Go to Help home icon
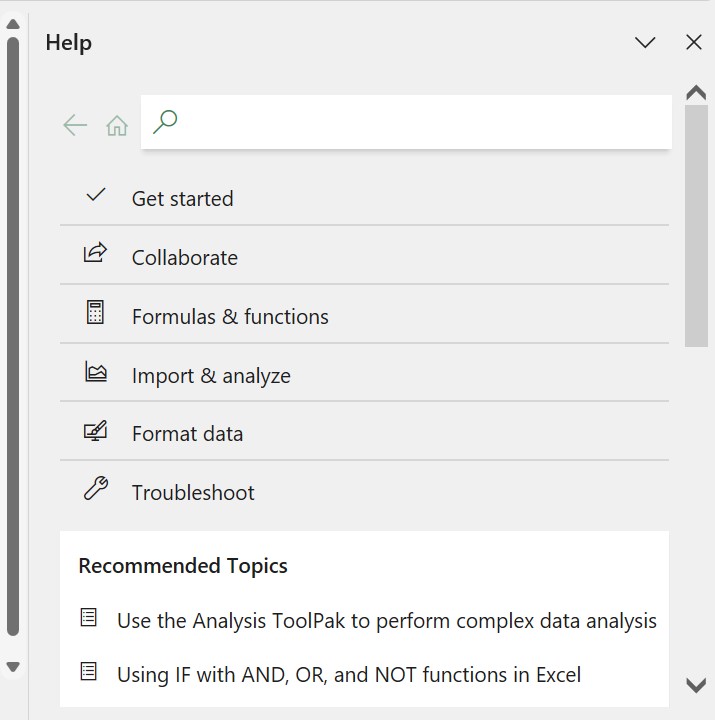 [117, 125]
